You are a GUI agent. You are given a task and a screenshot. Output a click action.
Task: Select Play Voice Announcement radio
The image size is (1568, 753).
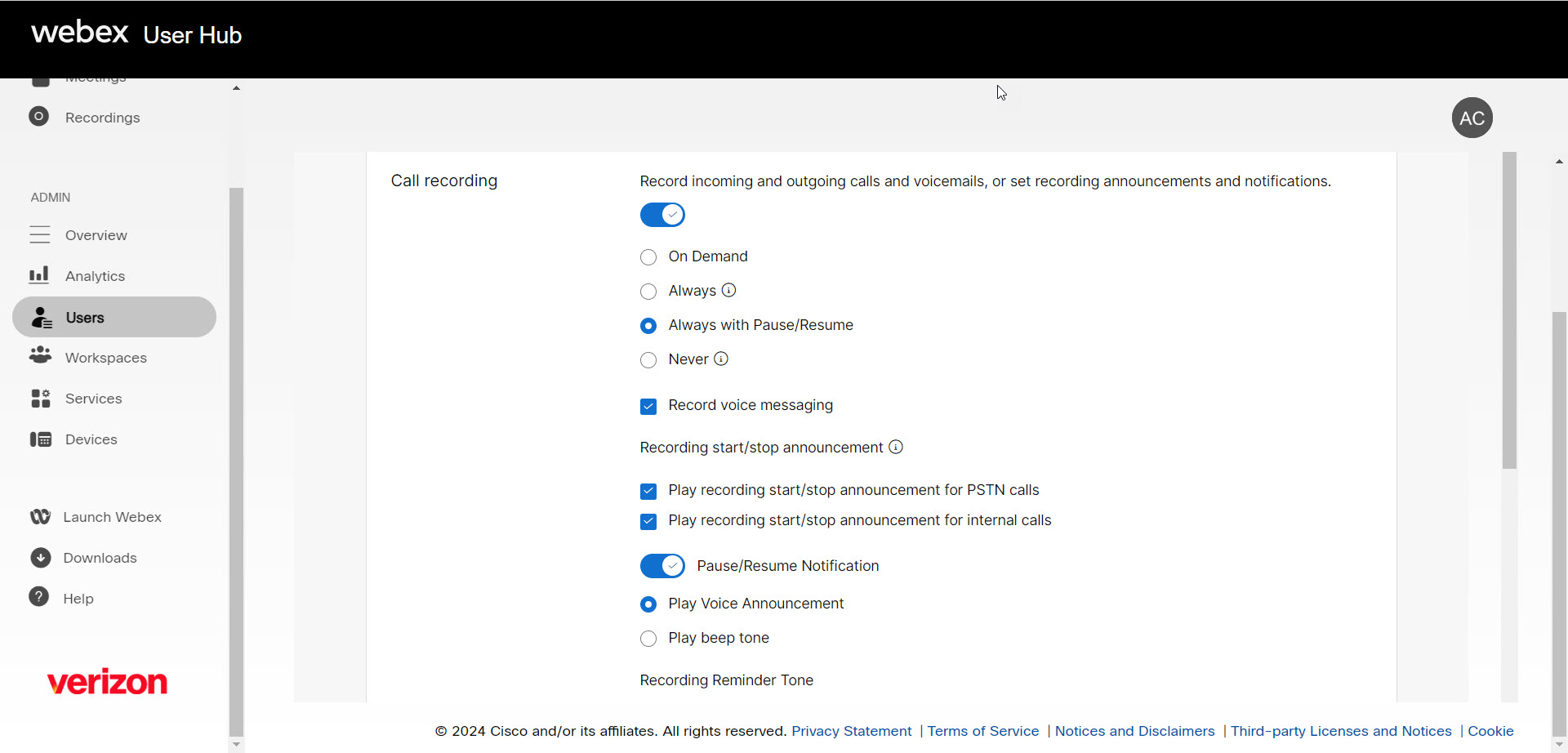pyautogui.click(x=648, y=604)
